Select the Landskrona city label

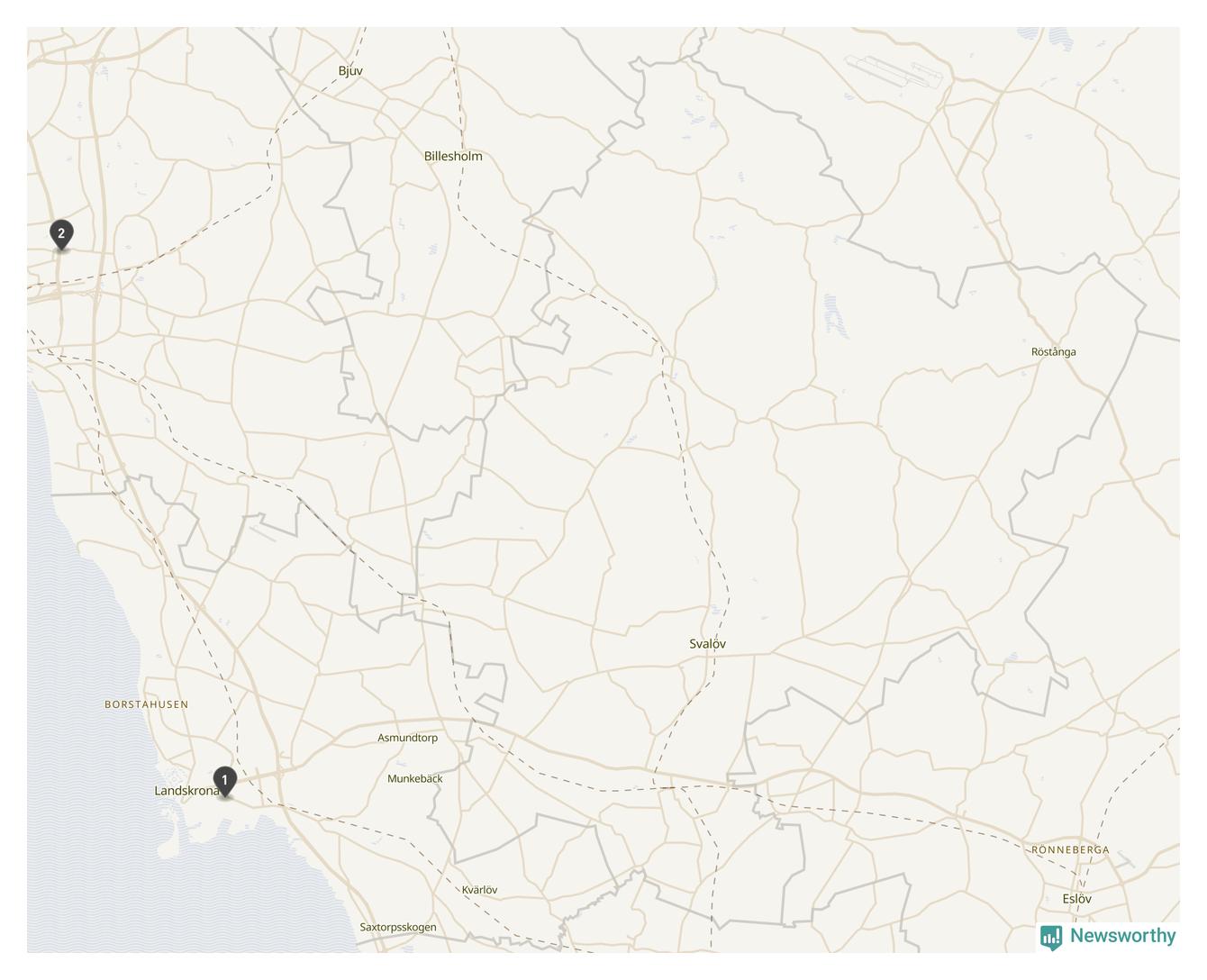click(187, 791)
